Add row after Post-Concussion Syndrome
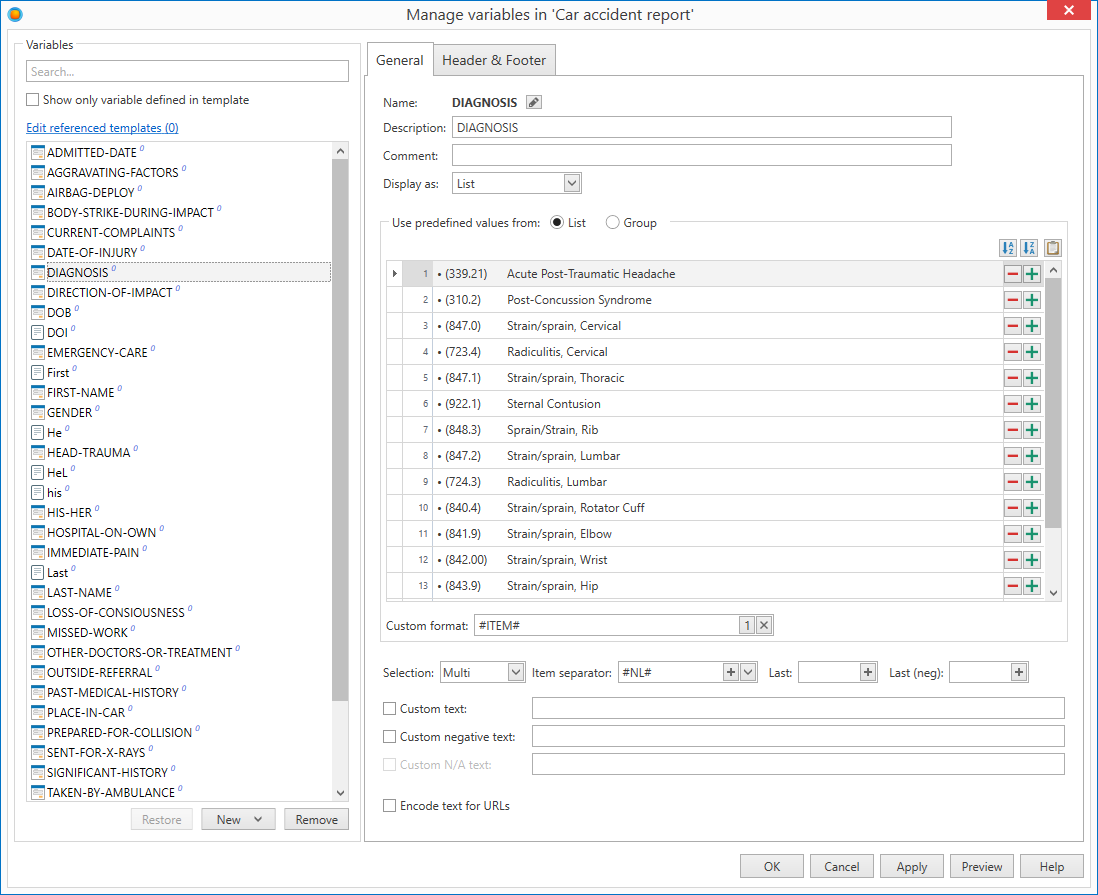 1031,300
